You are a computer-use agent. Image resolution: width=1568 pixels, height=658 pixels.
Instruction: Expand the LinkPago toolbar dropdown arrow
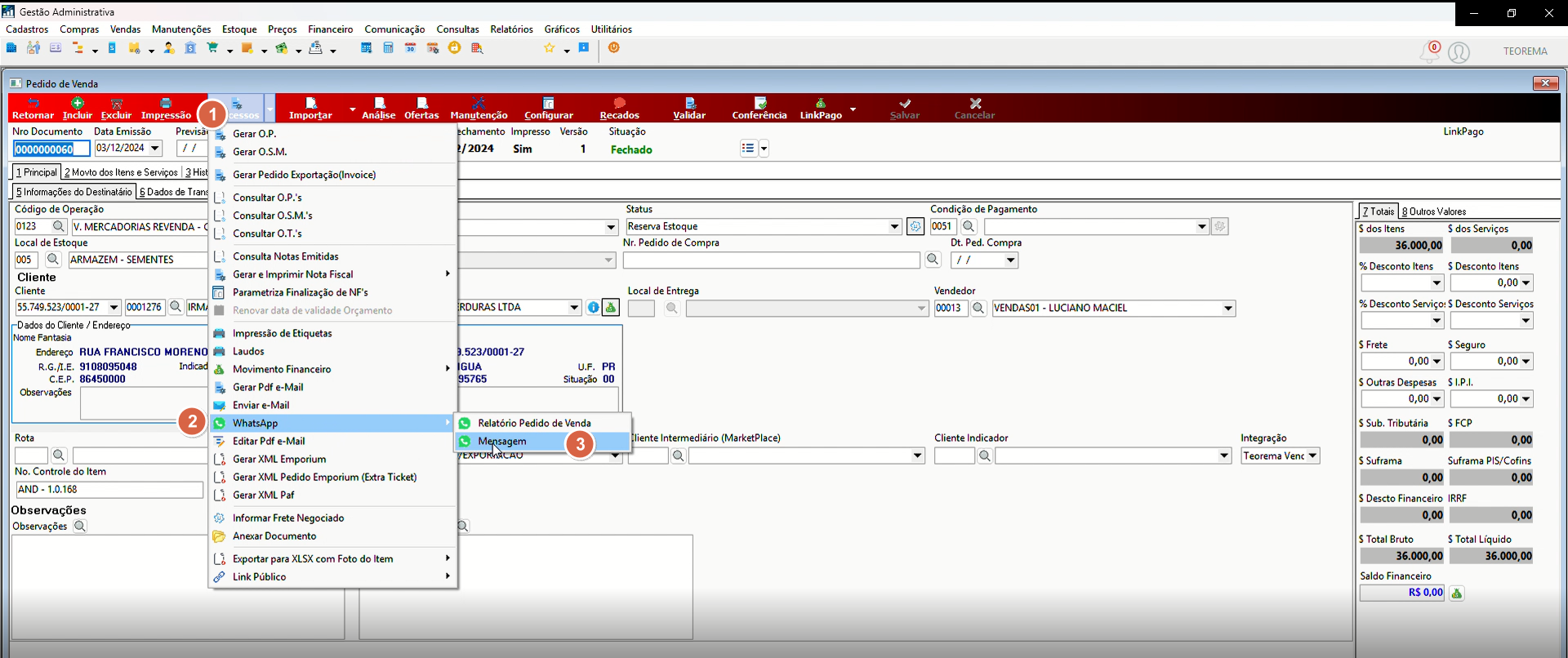click(853, 109)
